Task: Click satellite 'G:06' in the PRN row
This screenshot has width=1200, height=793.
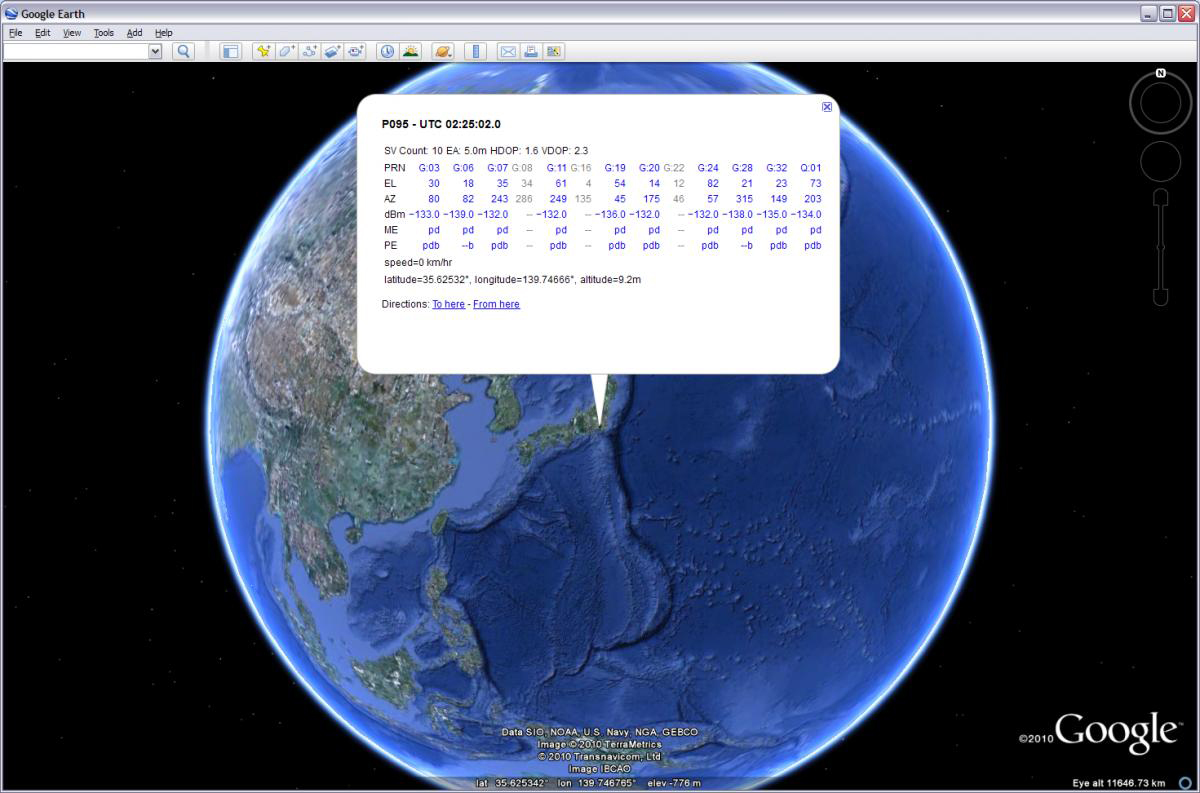Action: click(x=463, y=168)
